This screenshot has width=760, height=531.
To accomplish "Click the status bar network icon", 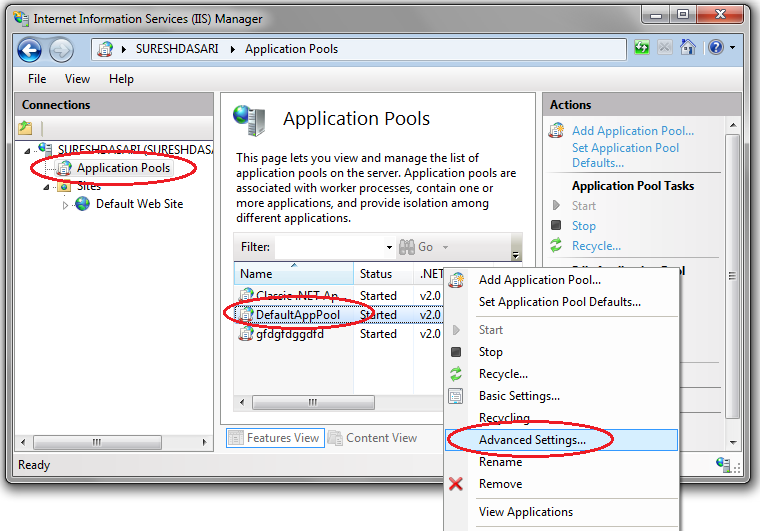I will [x=724, y=465].
